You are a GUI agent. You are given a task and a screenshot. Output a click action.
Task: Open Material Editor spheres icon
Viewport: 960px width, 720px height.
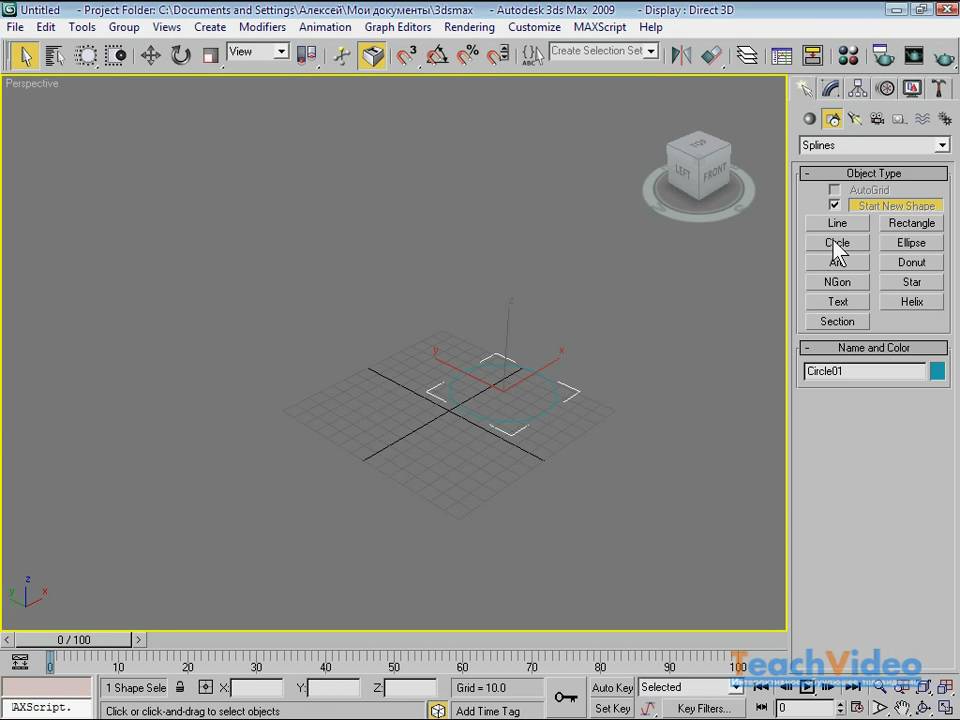[x=848, y=56]
